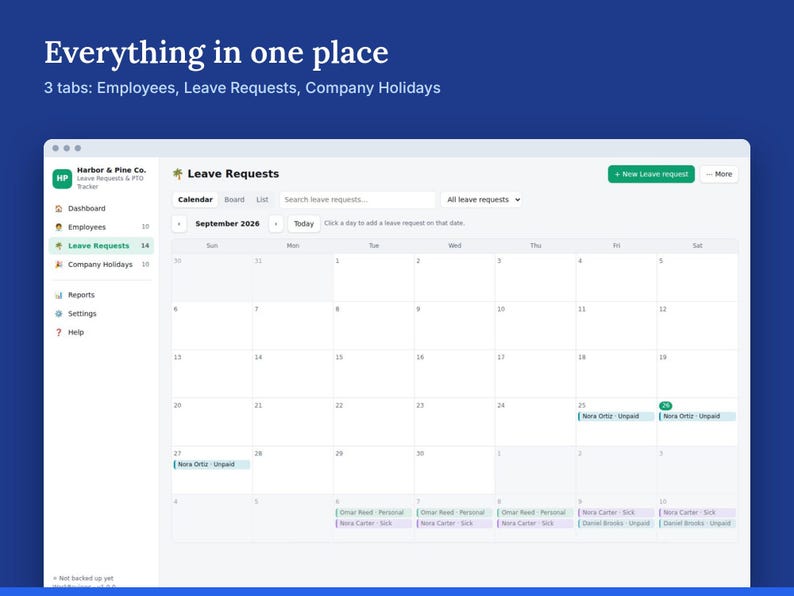
Task: Click calendar day 10 in second week
Action: click(535, 326)
